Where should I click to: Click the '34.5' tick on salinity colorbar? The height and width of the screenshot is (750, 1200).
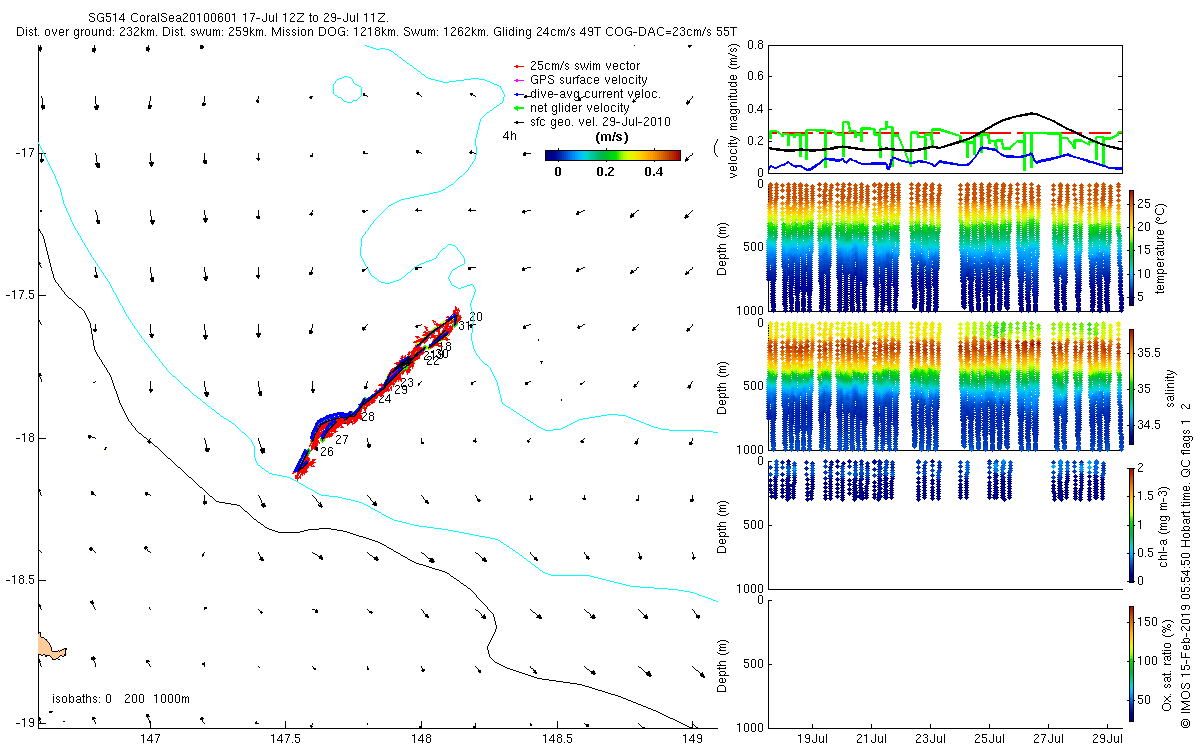(1150, 426)
